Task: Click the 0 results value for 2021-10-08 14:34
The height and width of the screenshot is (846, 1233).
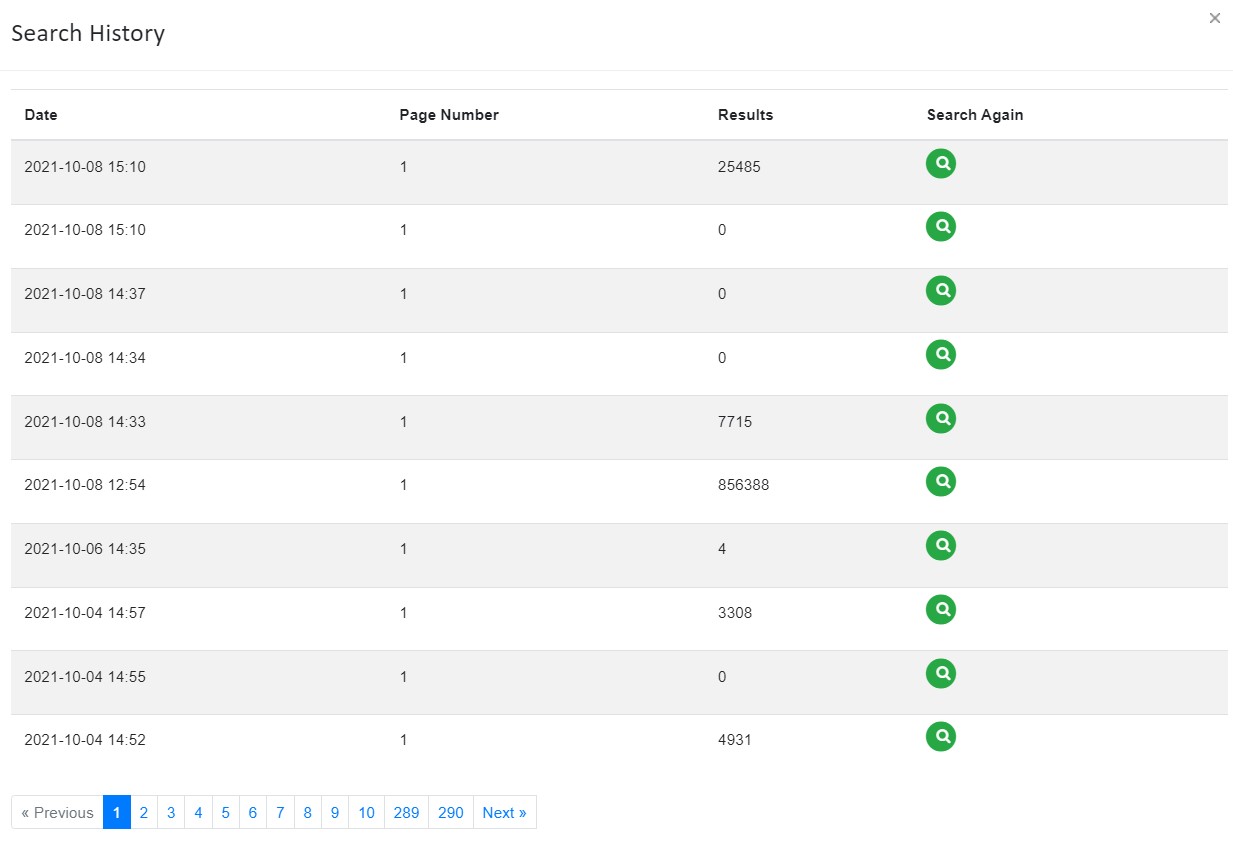Action: click(722, 358)
